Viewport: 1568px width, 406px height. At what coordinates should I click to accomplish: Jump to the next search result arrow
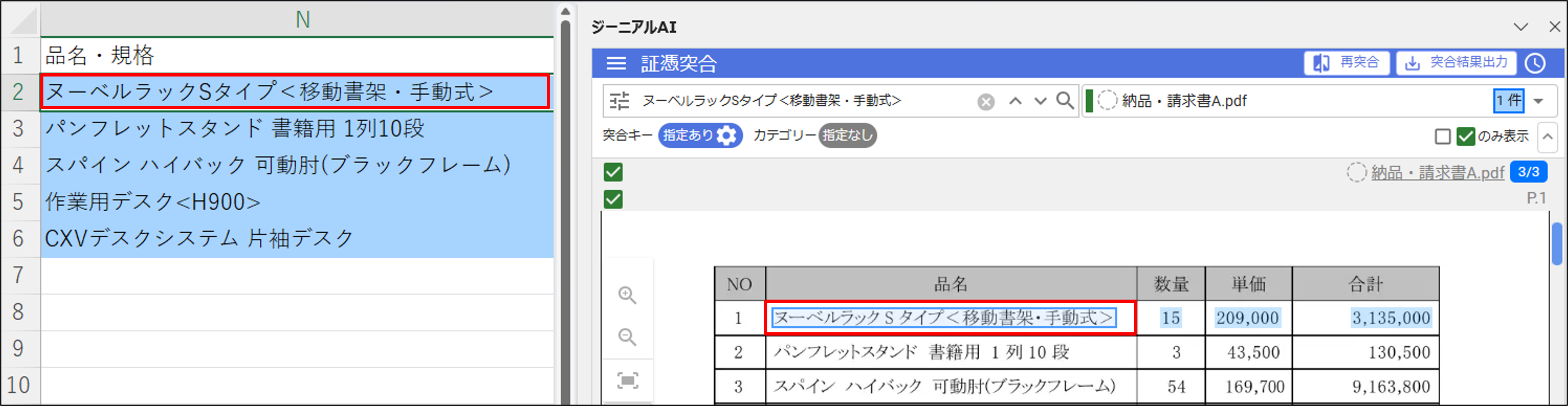(x=1040, y=101)
